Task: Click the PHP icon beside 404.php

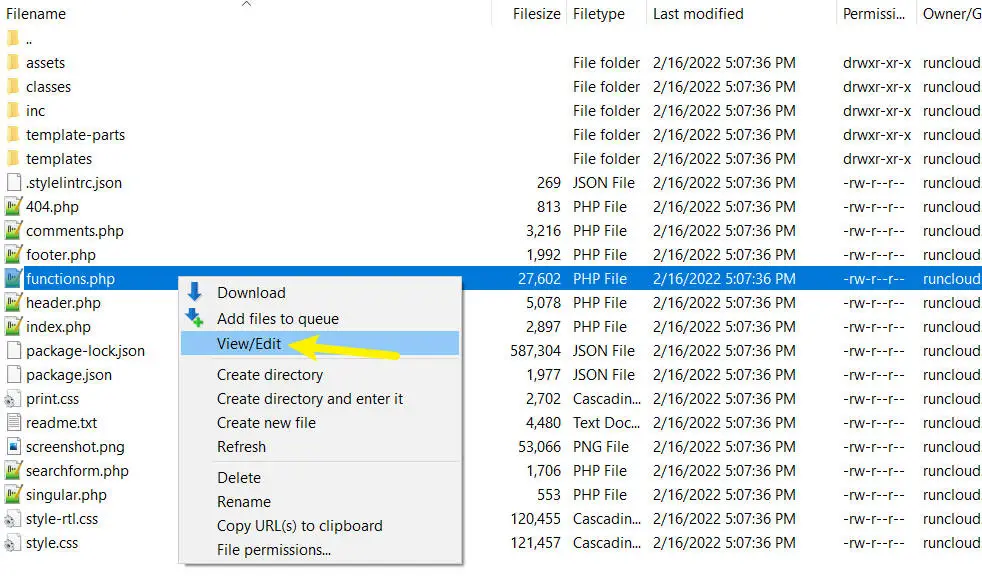Action: [12, 207]
